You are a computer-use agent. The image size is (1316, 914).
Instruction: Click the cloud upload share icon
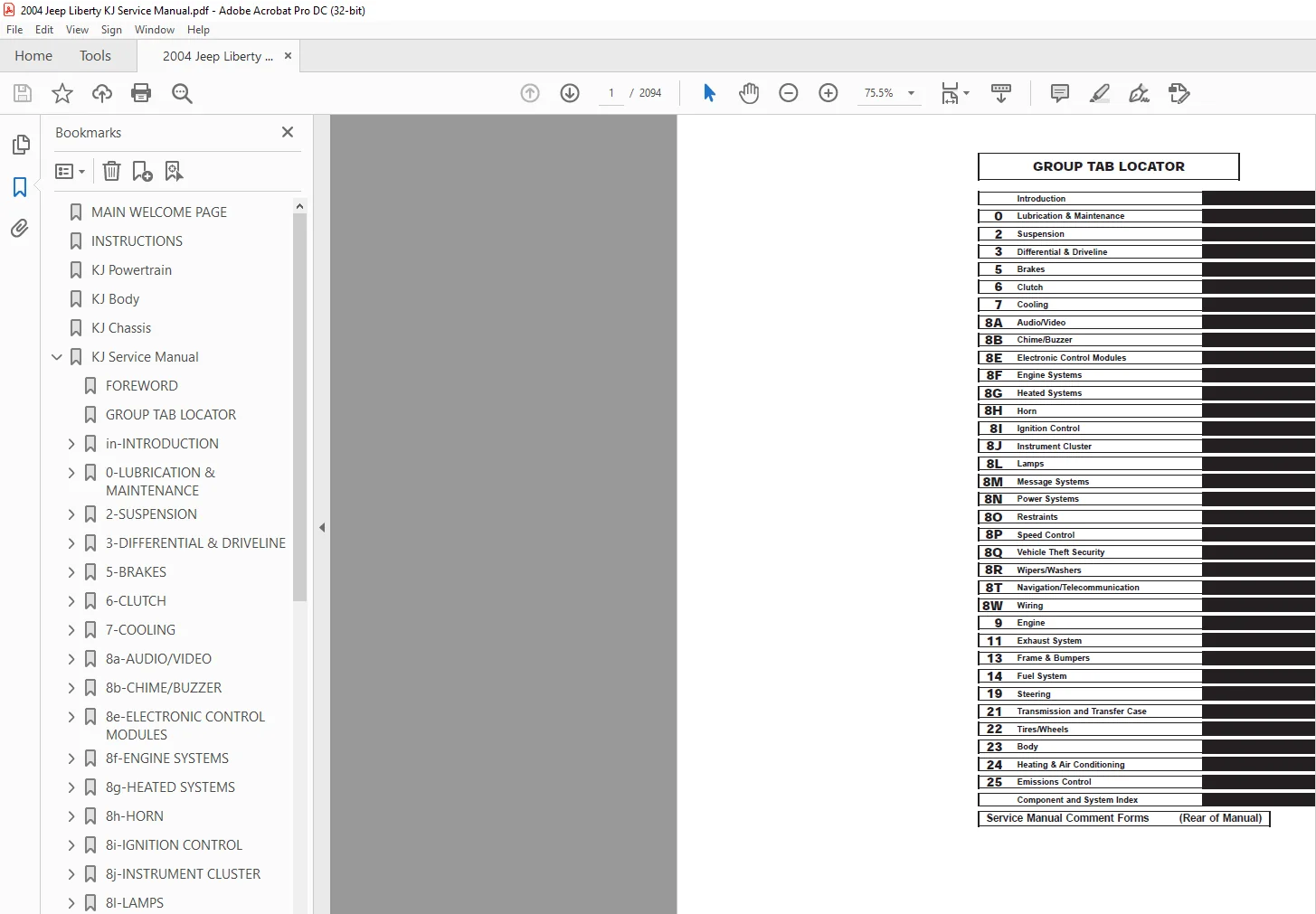pos(102,93)
